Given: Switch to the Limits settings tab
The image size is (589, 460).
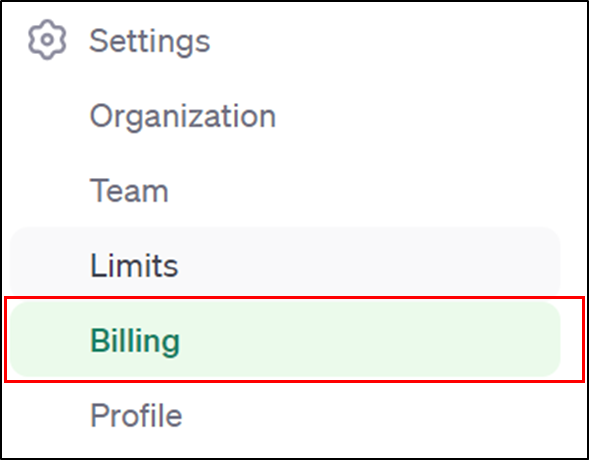Looking at the screenshot, I should [x=134, y=265].
